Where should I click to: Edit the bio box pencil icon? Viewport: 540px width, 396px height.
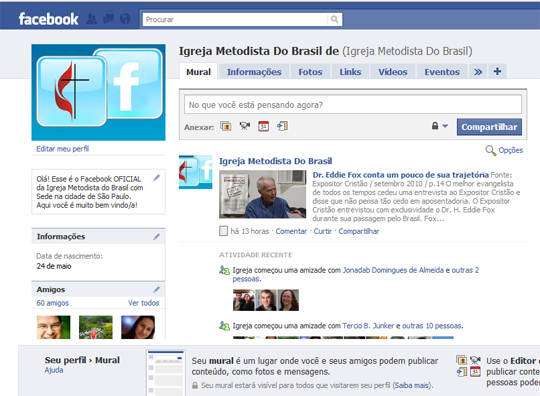[157, 178]
